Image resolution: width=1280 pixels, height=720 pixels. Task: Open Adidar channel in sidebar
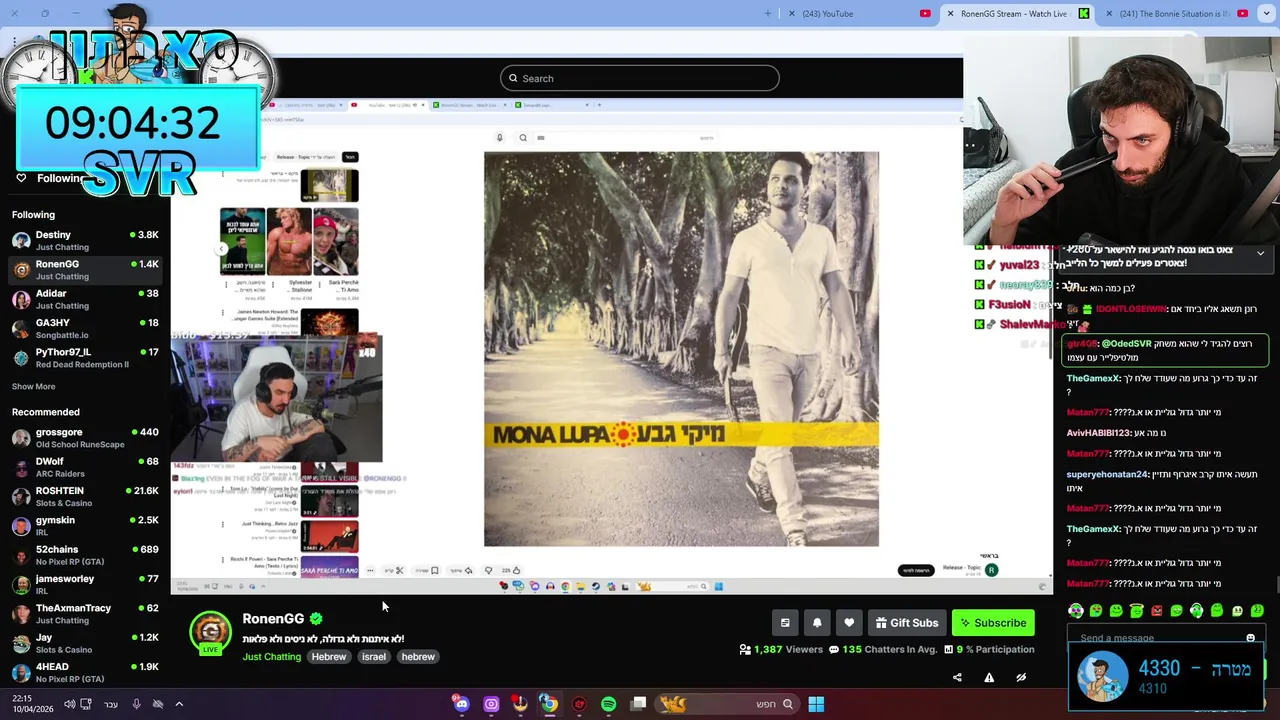click(x=85, y=299)
